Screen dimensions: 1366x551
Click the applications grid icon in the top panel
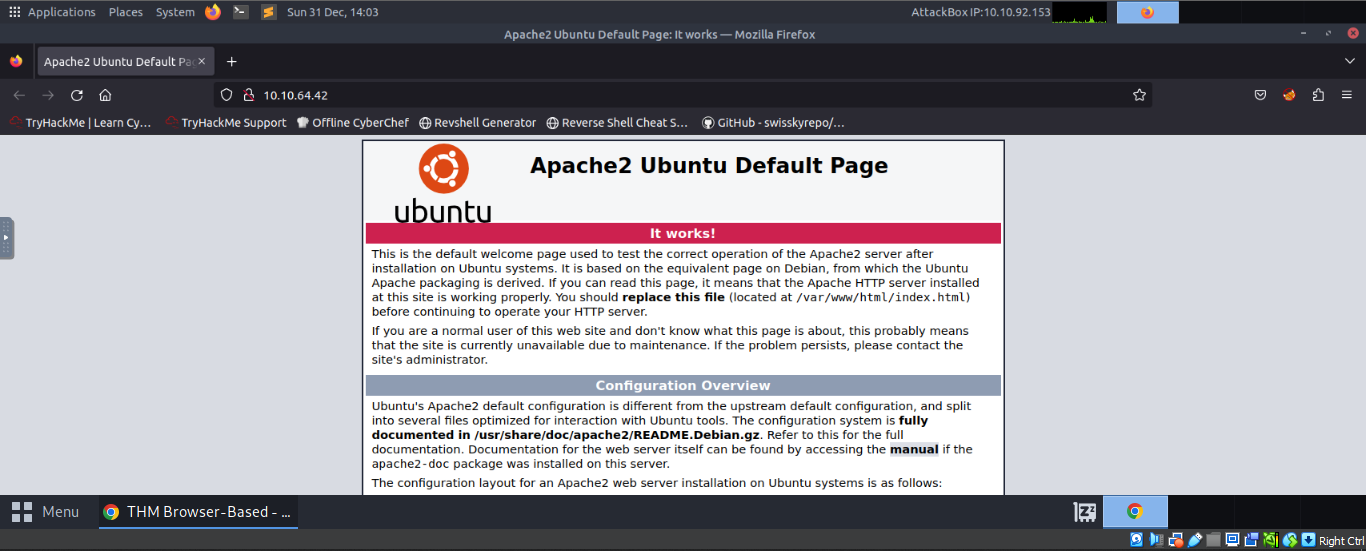tap(14, 12)
